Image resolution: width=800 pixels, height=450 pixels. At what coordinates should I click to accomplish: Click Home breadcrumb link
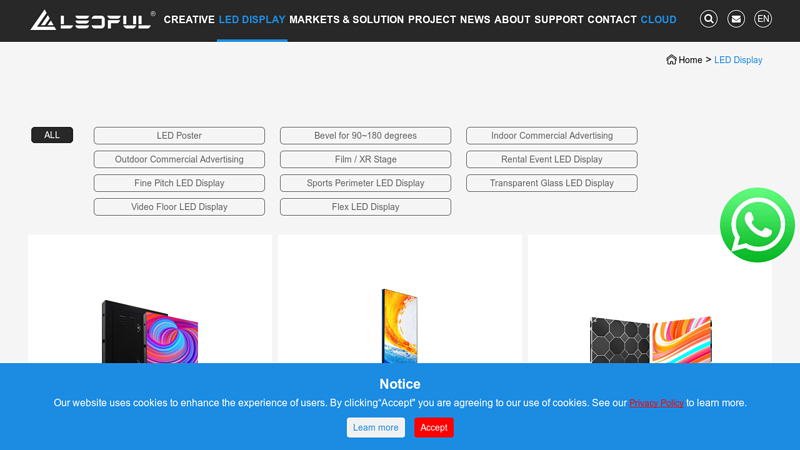690,60
